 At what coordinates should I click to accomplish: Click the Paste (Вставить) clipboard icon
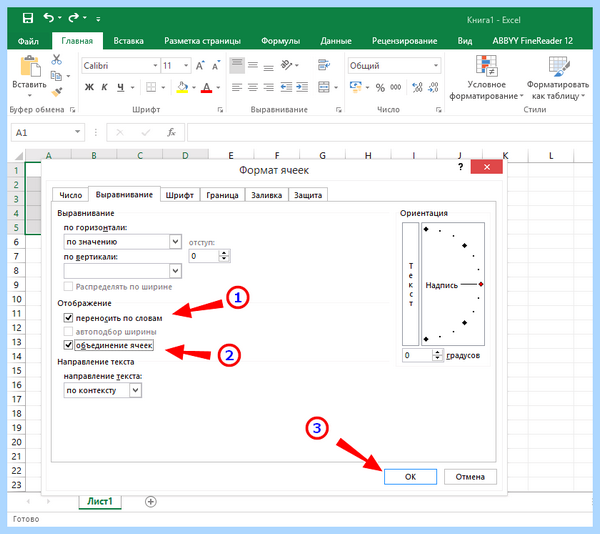tap(30, 66)
